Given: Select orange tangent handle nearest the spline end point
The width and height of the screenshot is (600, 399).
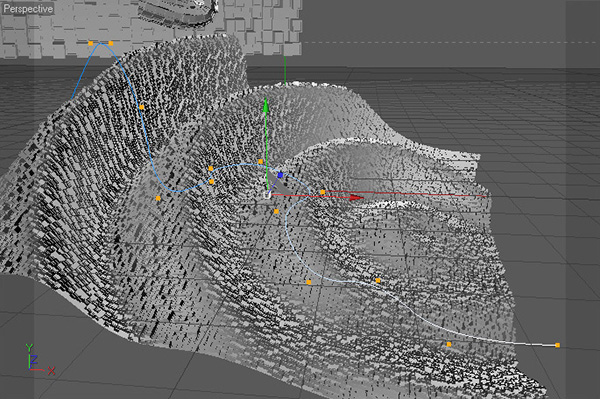Looking at the screenshot, I should 449,344.
